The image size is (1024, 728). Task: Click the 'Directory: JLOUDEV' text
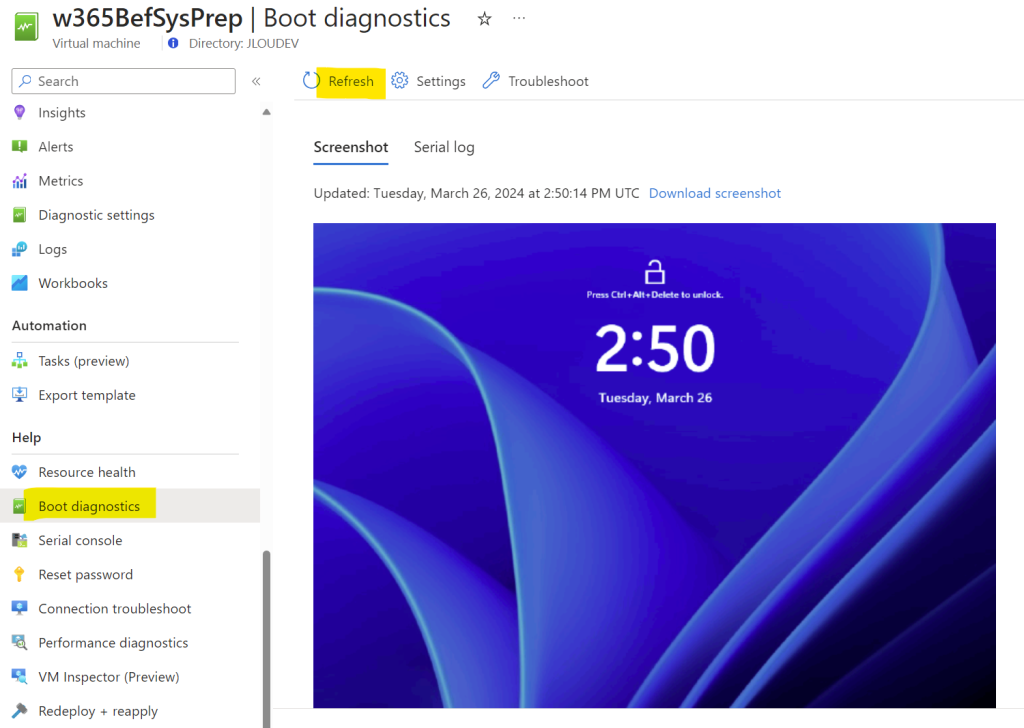244,43
